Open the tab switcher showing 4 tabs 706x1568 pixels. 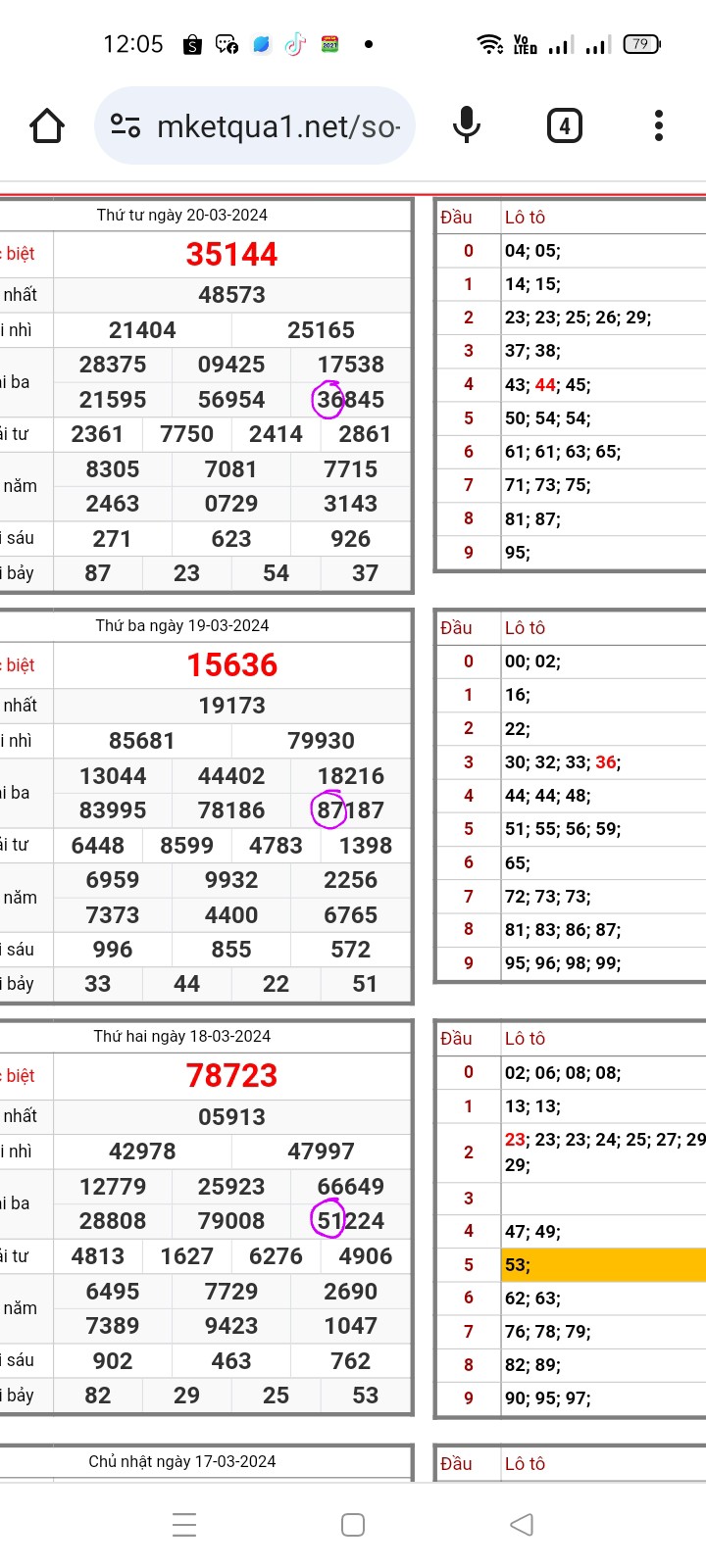click(564, 125)
